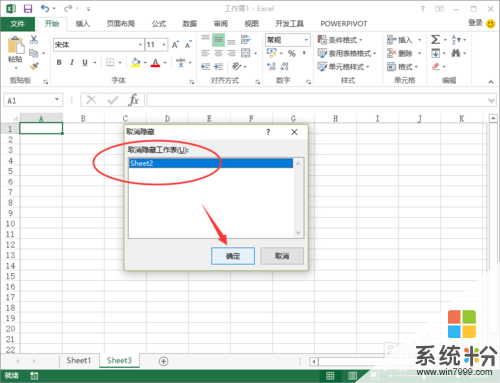Click the Clear eraser icon

point(436,66)
